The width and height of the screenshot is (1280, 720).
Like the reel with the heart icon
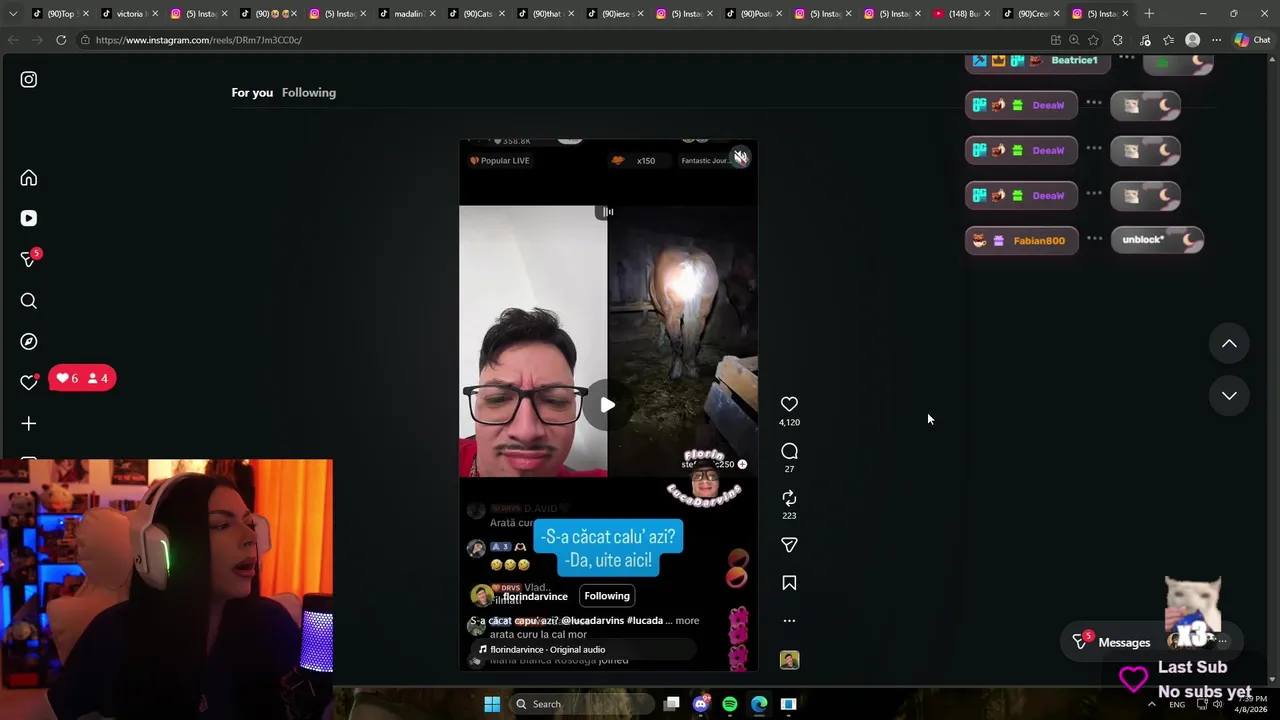(x=789, y=404)
